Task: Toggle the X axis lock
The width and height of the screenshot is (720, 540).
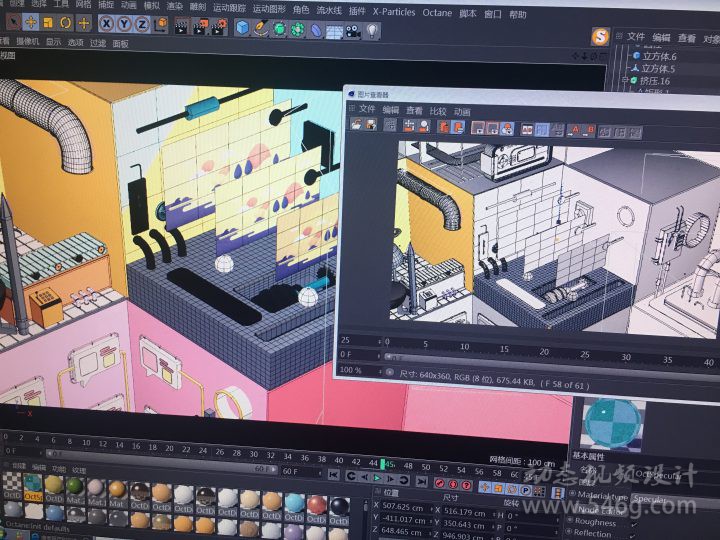Action: pyautogui.click(x=106, y=23)
